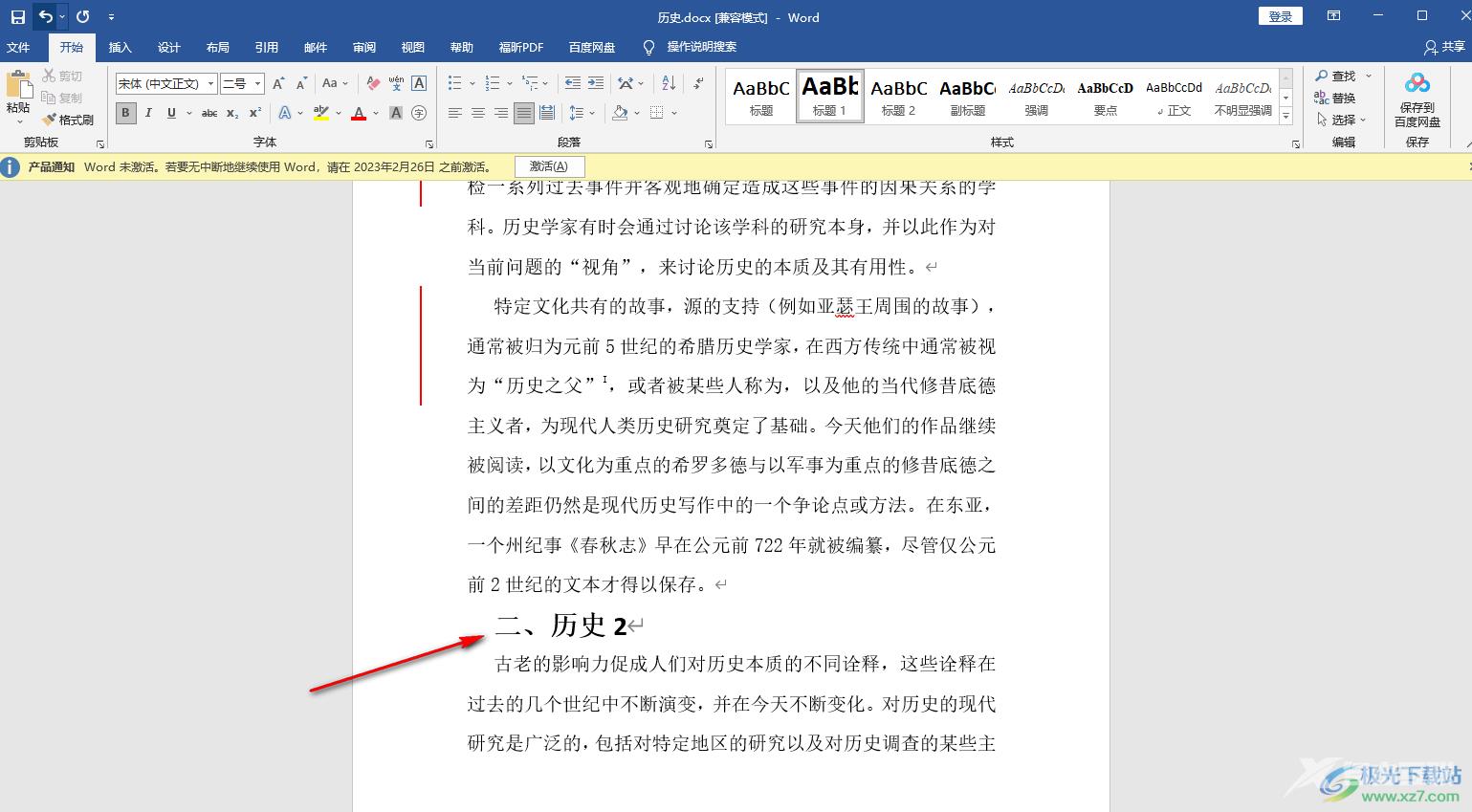
Task: Expand the styles gallery more arrow
Action: click(1286, 117)
